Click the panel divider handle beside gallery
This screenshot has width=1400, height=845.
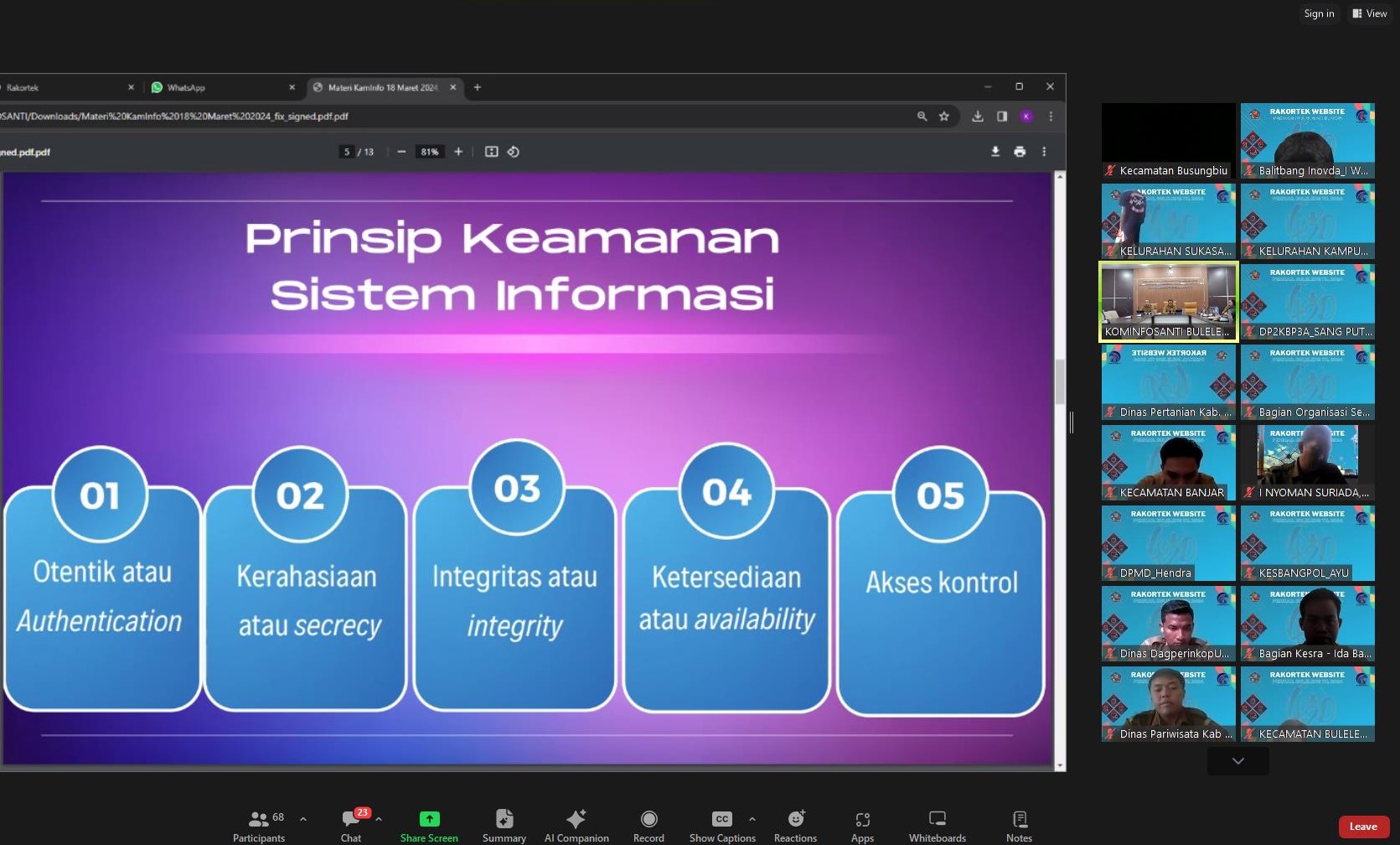point(1072,422)
